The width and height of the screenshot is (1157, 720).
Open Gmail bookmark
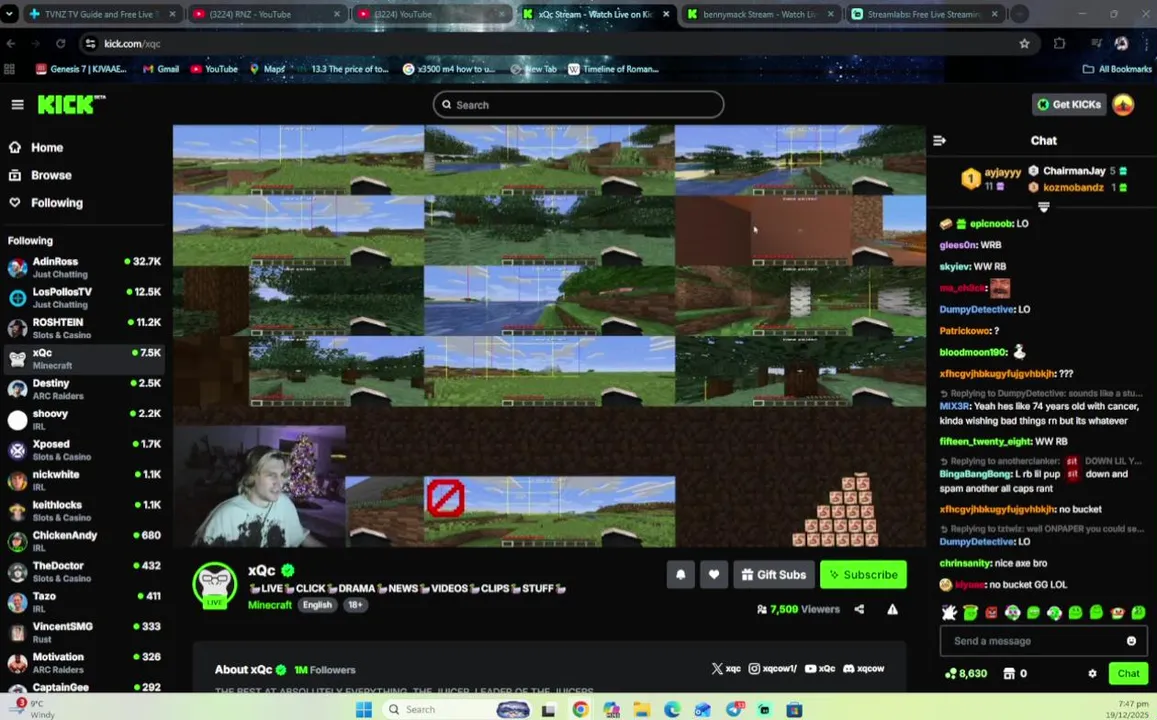(x=161, y=69)
